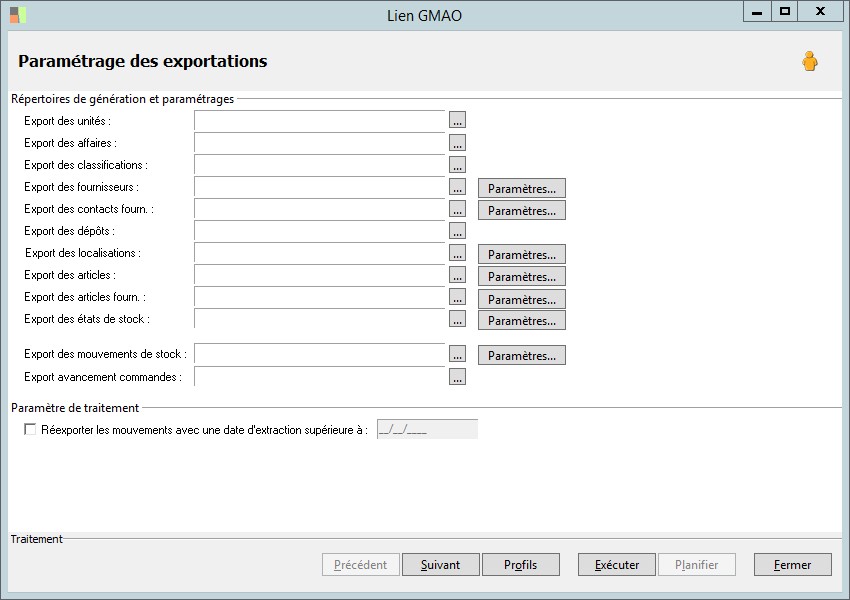
Task: Run the export with Exécuter
Action: pos(617,565)
